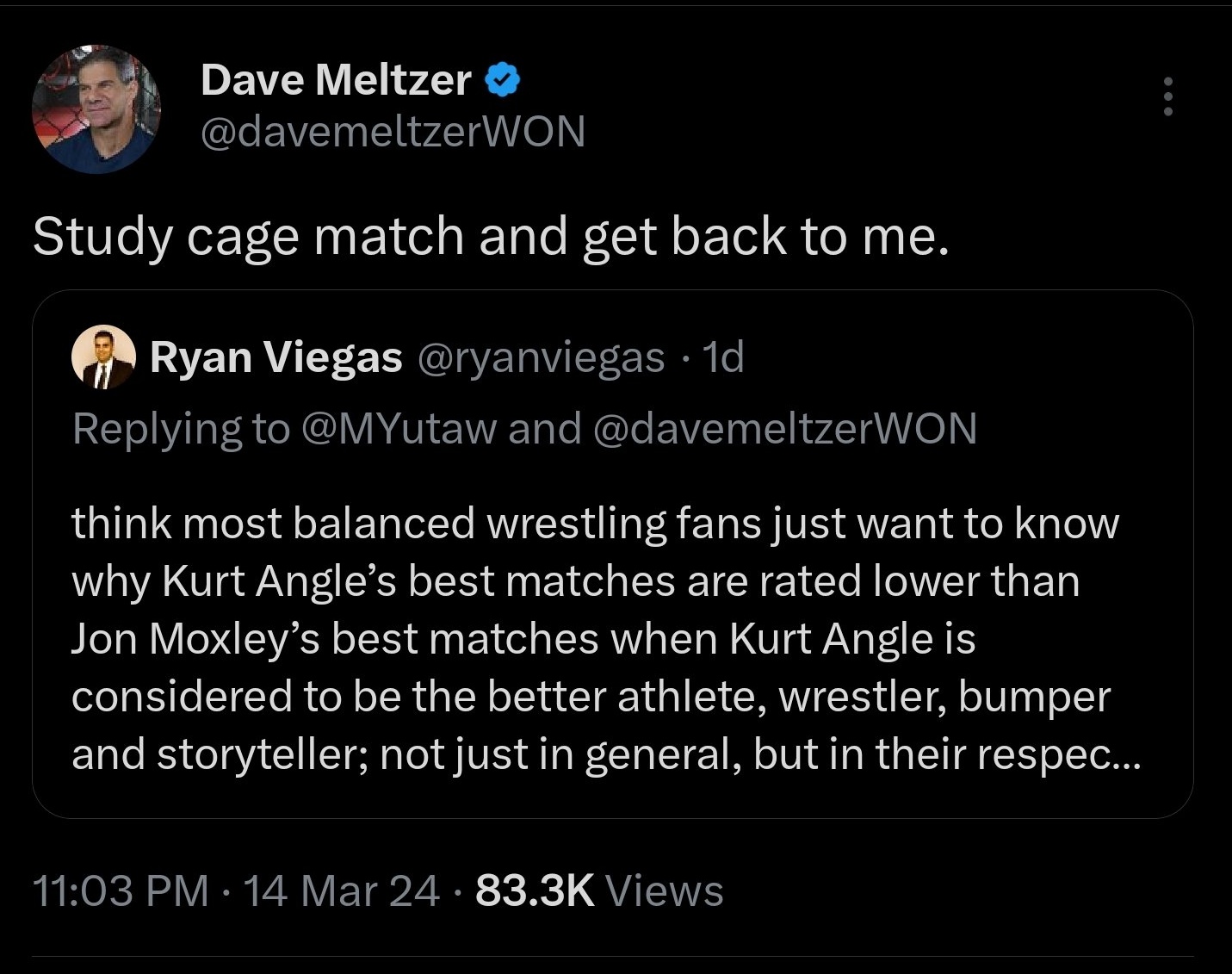This screenshot has width=1232, height=974.
Task: Open Dave Meltzer's display name link
Action: 336,80
